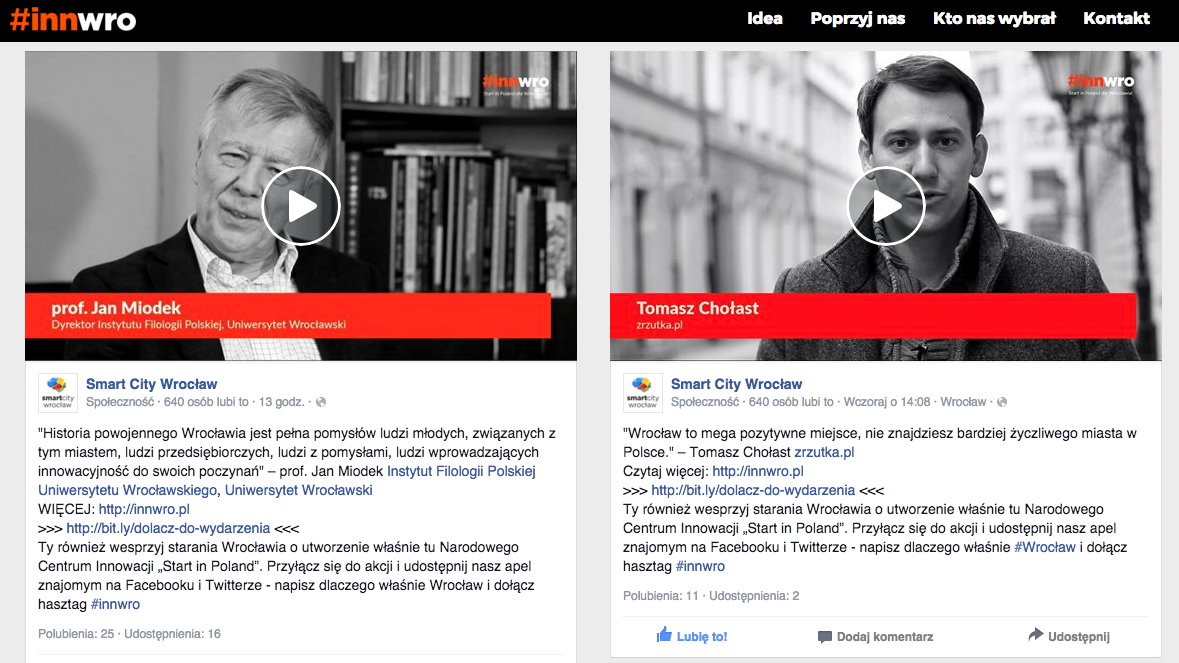Open Instytut Filologii Polskiej link
1179x663 pixels.
461,471
